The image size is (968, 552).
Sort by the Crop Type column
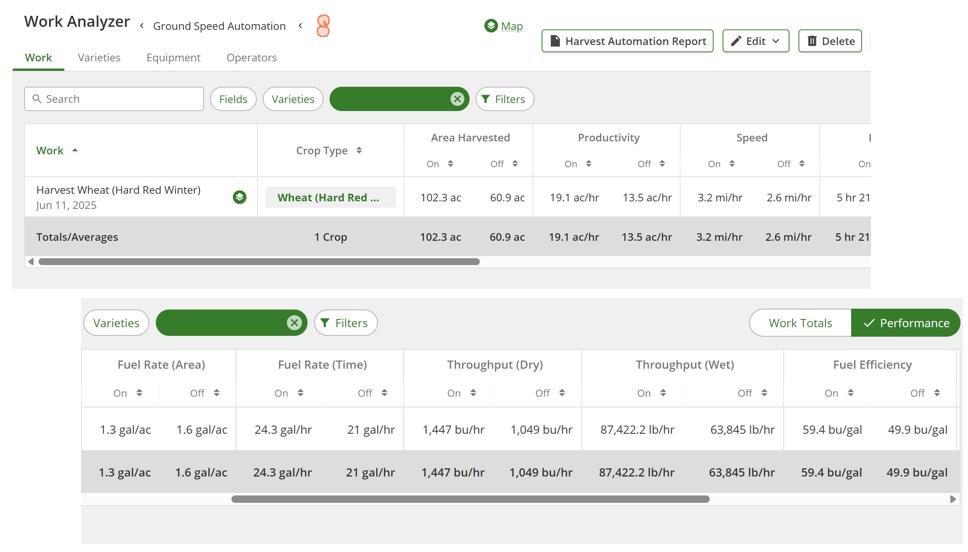(x=330, y=151)
